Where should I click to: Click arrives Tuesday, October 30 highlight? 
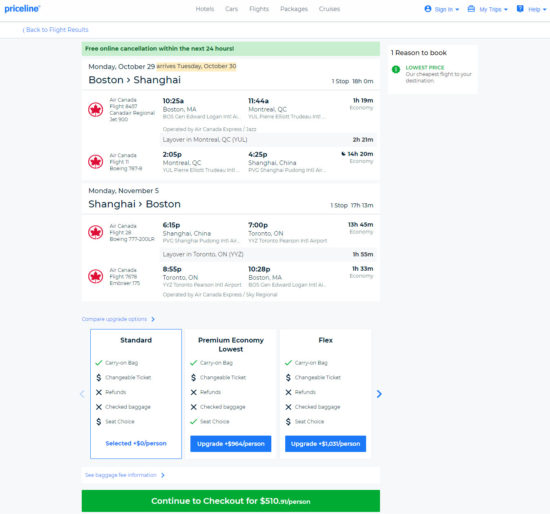coord(196,66)
